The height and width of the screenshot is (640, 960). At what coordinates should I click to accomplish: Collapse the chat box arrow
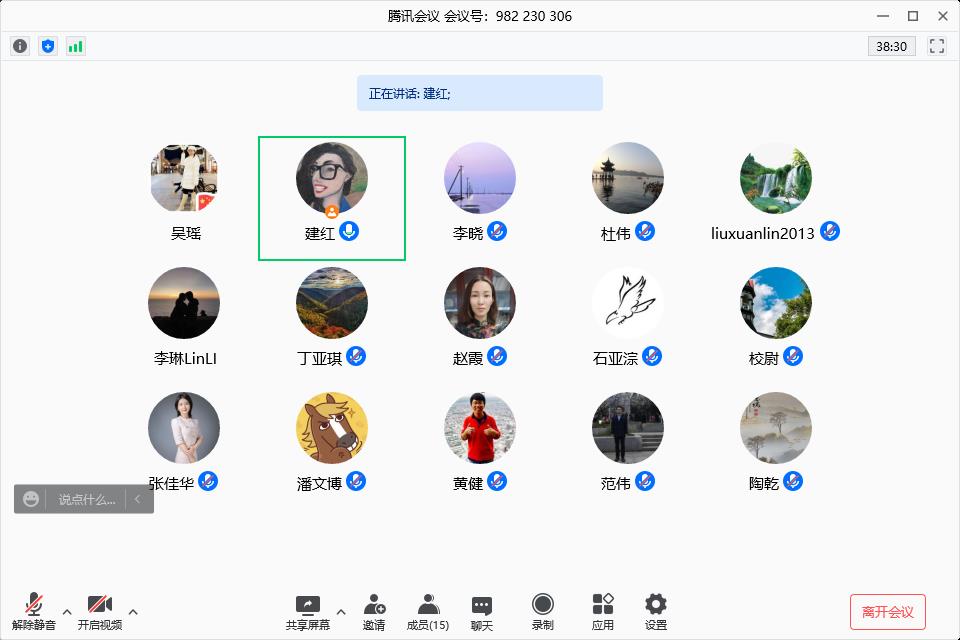pyautogui.click(x=138, y=499)
